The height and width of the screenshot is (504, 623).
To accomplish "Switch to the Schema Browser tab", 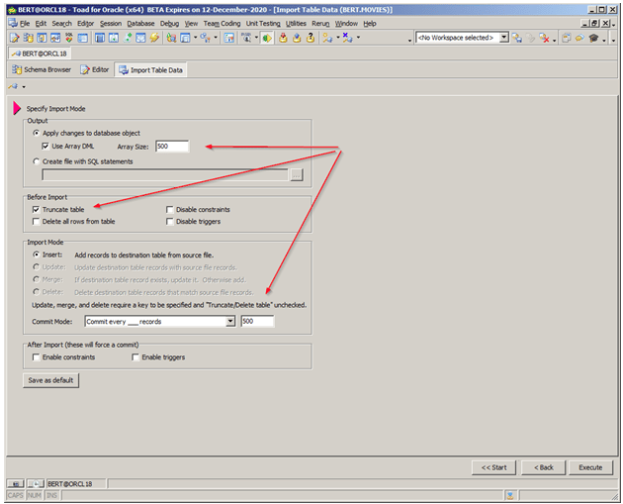I will coord(41,70).
